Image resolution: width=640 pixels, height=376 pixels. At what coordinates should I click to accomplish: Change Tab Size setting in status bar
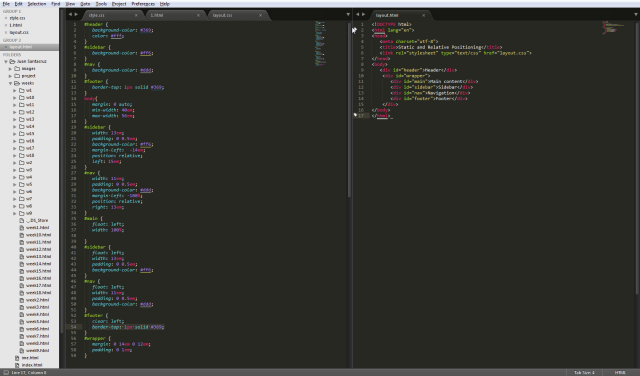point(584,373)
